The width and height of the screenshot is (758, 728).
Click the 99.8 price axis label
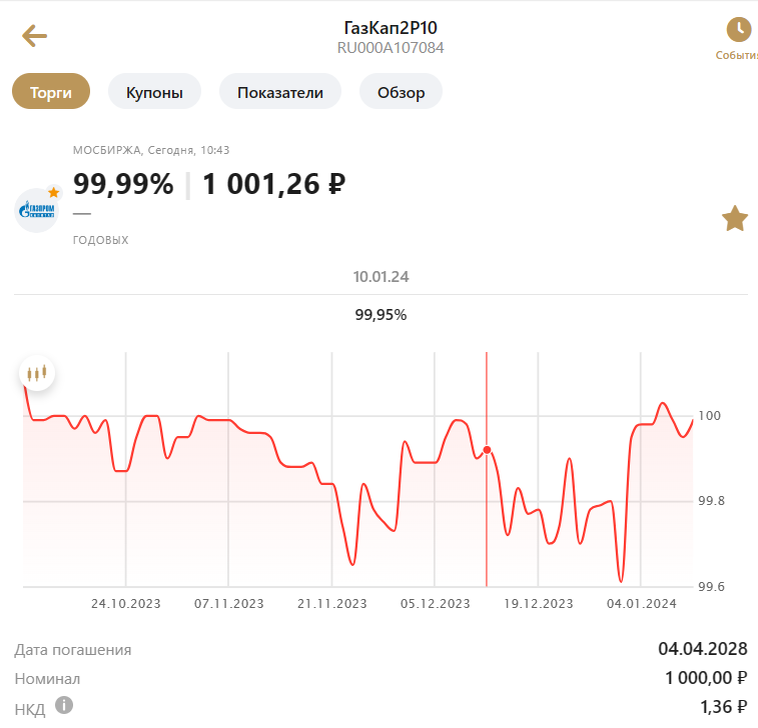711,501
